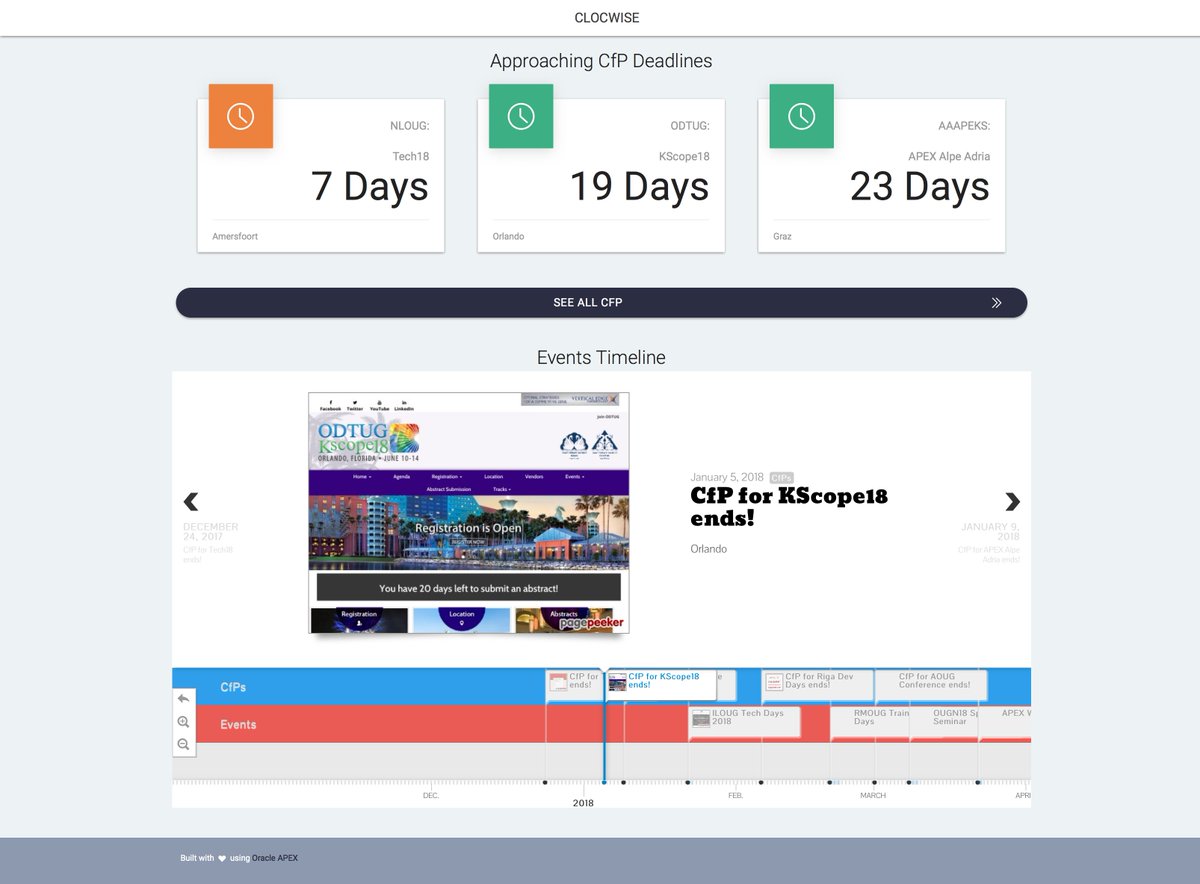Click the Approaching CfP Deadlines heading

pyautogui.click(x=601, y=61)
